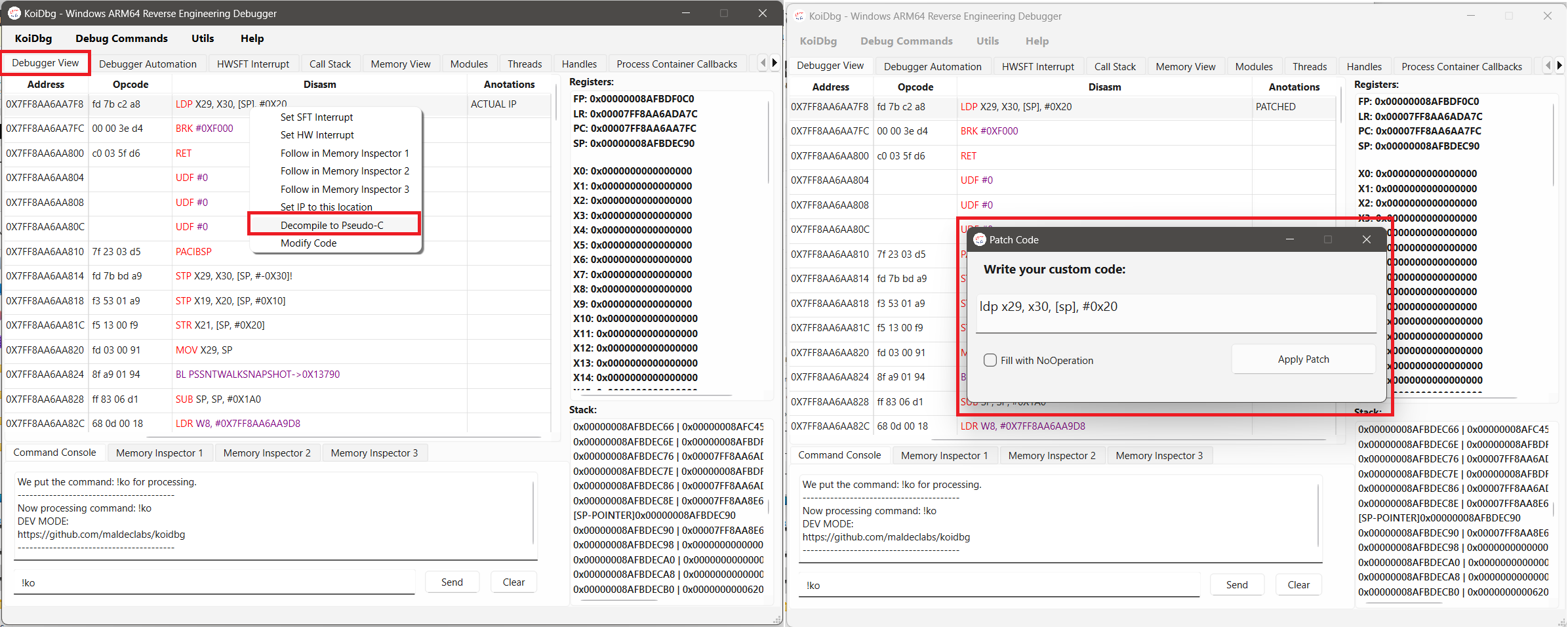Select Command Console tab in left window

click(x=54, y=452)
